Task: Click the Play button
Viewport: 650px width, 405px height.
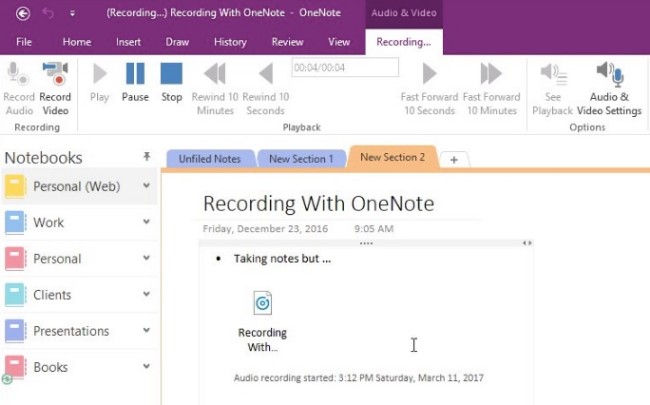Action: pyautogui.click(x=99, y=82)
